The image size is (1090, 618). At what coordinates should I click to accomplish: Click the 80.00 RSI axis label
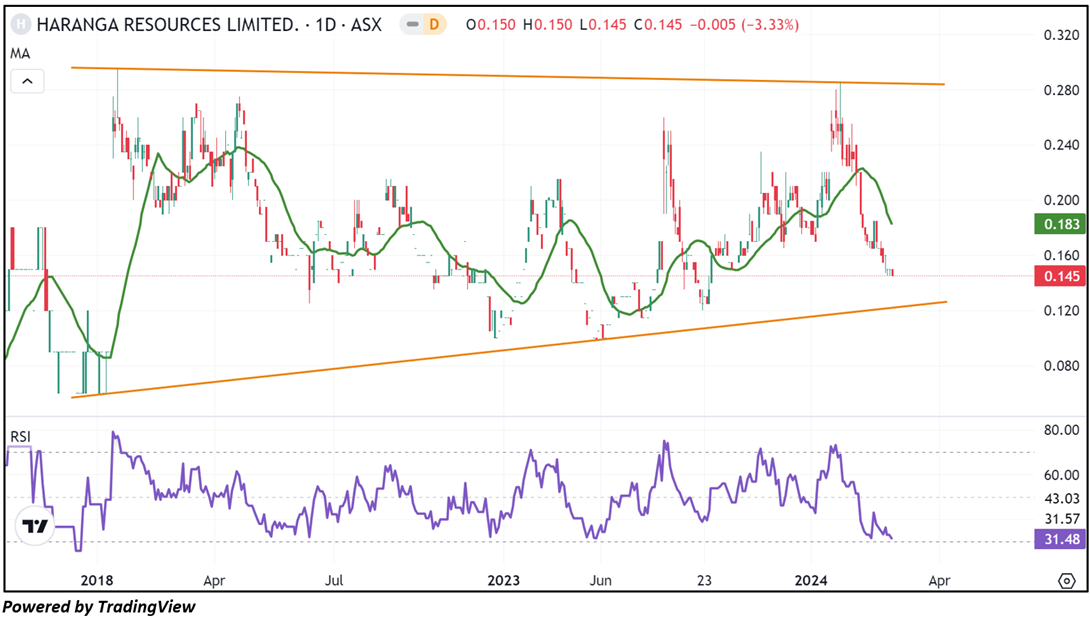pyautogui.click(x=1061, y=430)
